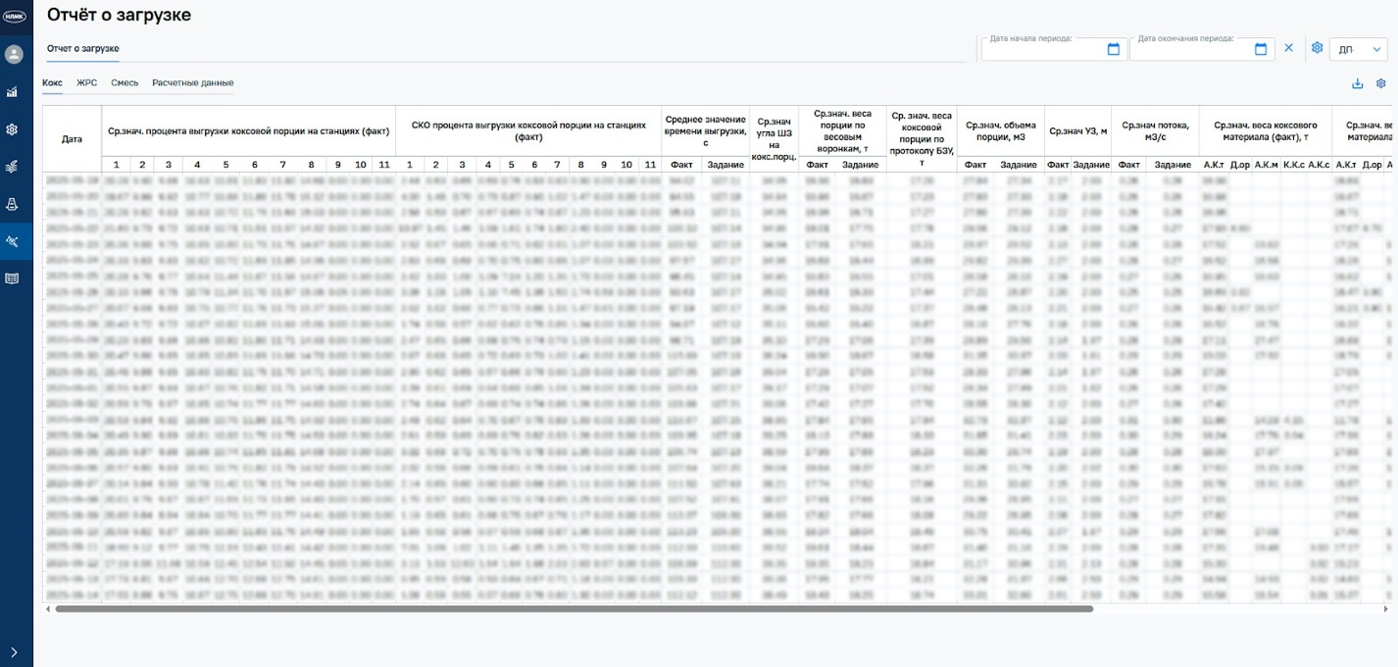
Task: Download the report with the export icon
Action: pyautogui.click(x=1357, y=84)
